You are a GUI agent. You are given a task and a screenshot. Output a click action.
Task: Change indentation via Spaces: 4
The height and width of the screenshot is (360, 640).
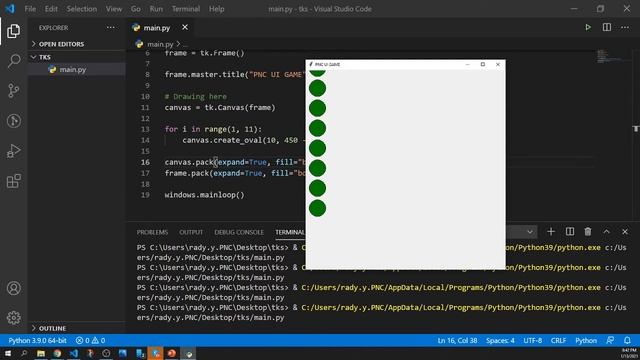(500, 340)
